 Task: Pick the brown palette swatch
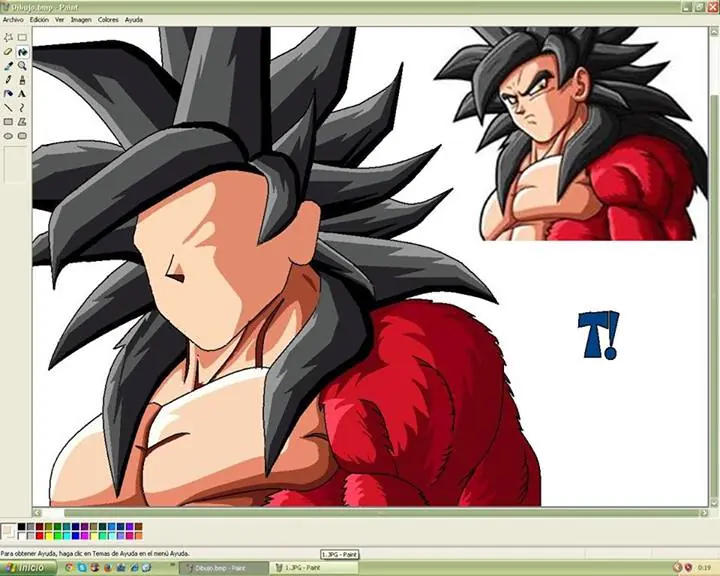coord(139,526)
